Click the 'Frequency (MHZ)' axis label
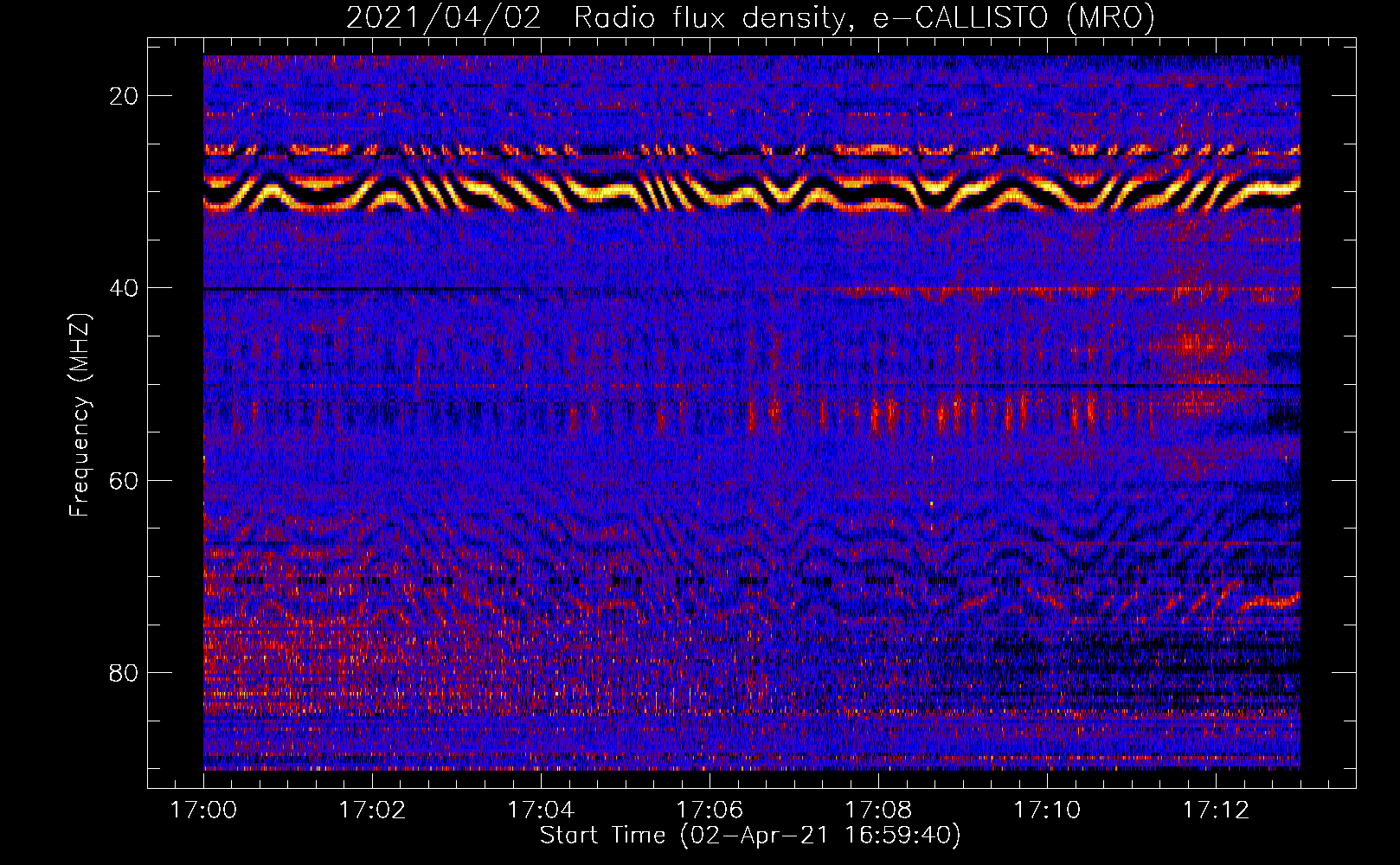The height and width of the screenshot is (865, 1400). pyautogui.click(x=80, y=415)
